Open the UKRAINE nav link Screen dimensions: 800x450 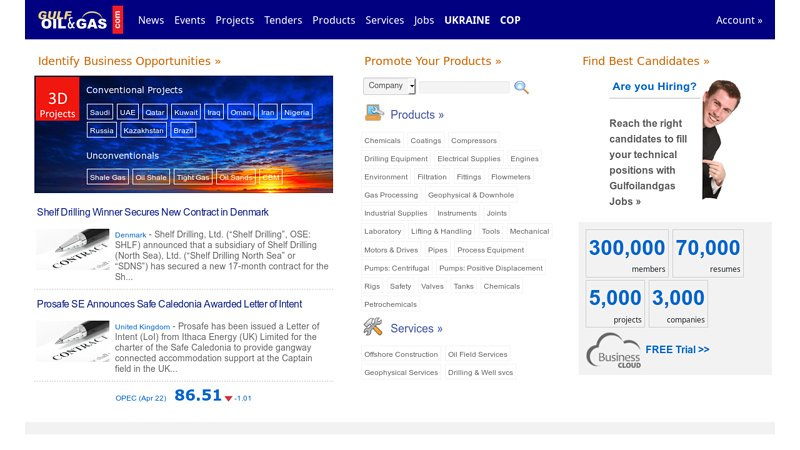[x=467, y=20]
